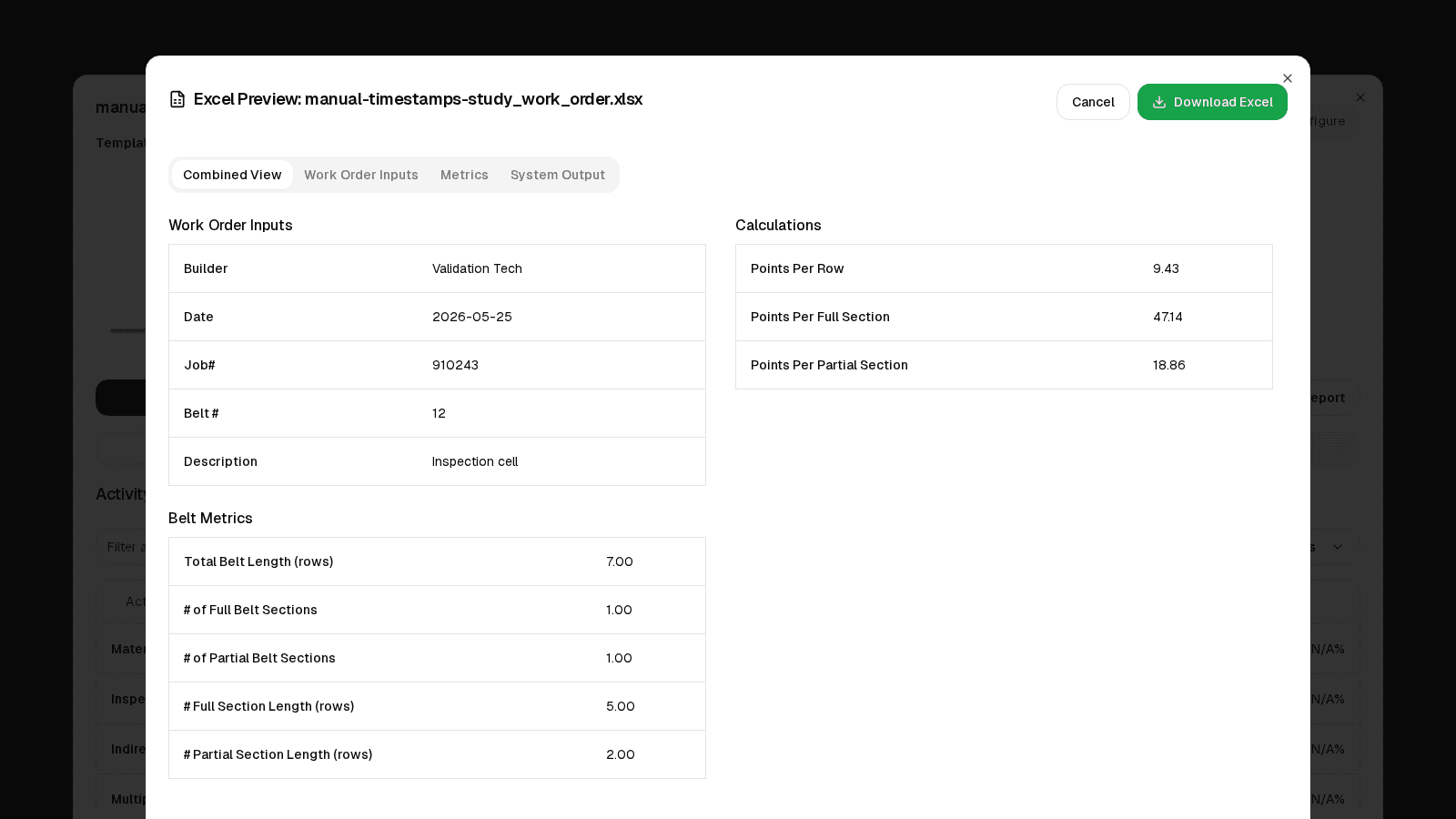
Task: Click the Excel Preview file name title
Action: pyautogui.click(x=418, y=99)
